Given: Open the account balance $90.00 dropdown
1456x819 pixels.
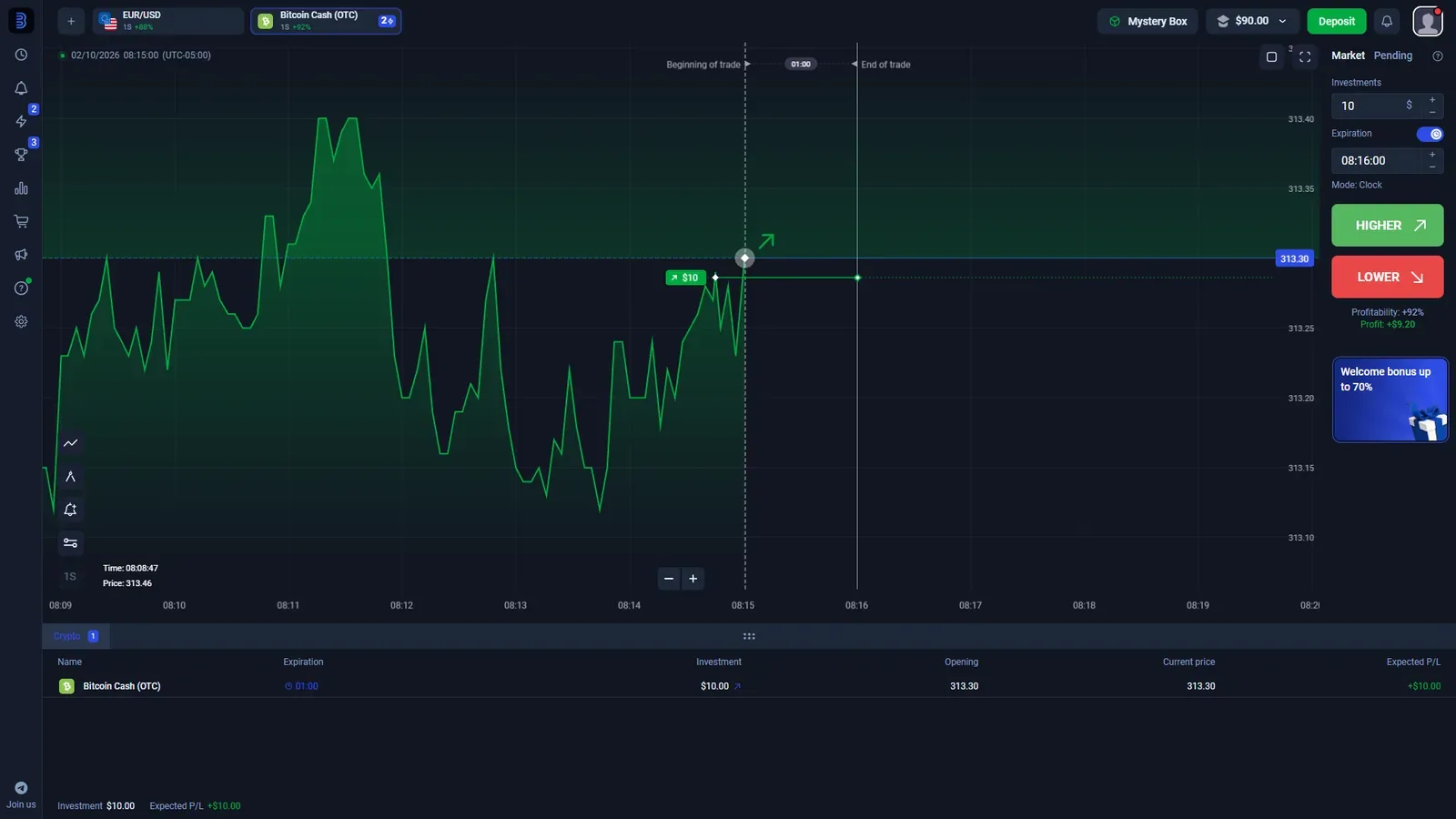Looking at the screenshot, I should click(1252, 21).
